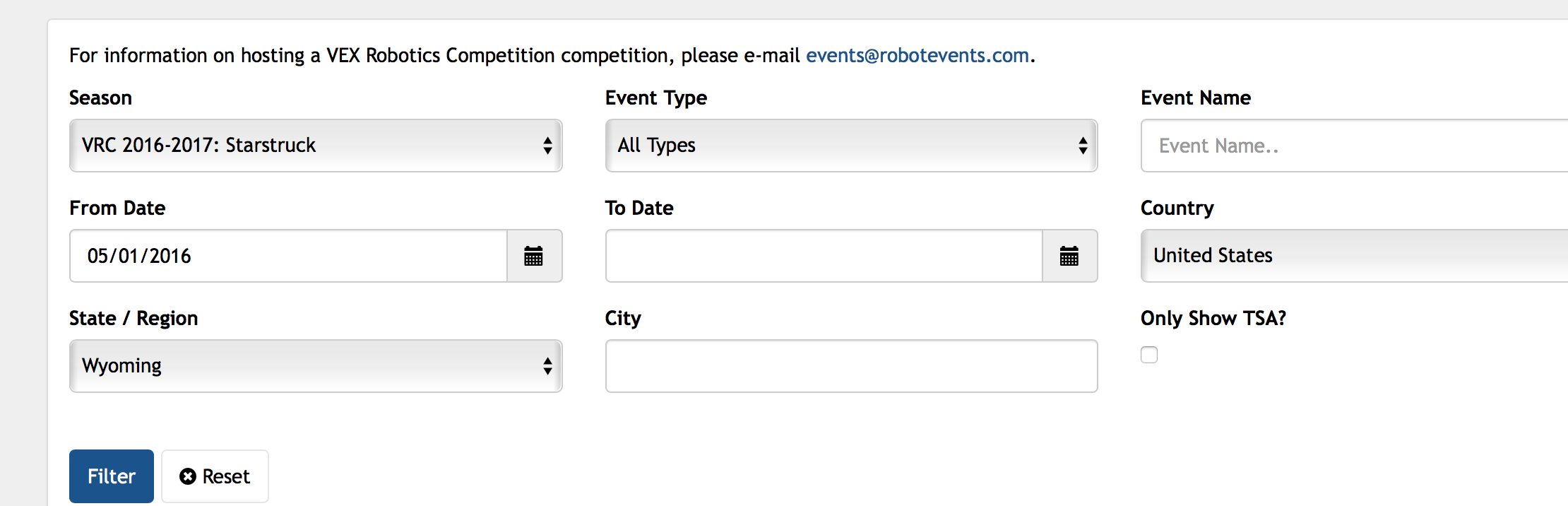Open the From Date calendar picker icon

click(534, 256)
